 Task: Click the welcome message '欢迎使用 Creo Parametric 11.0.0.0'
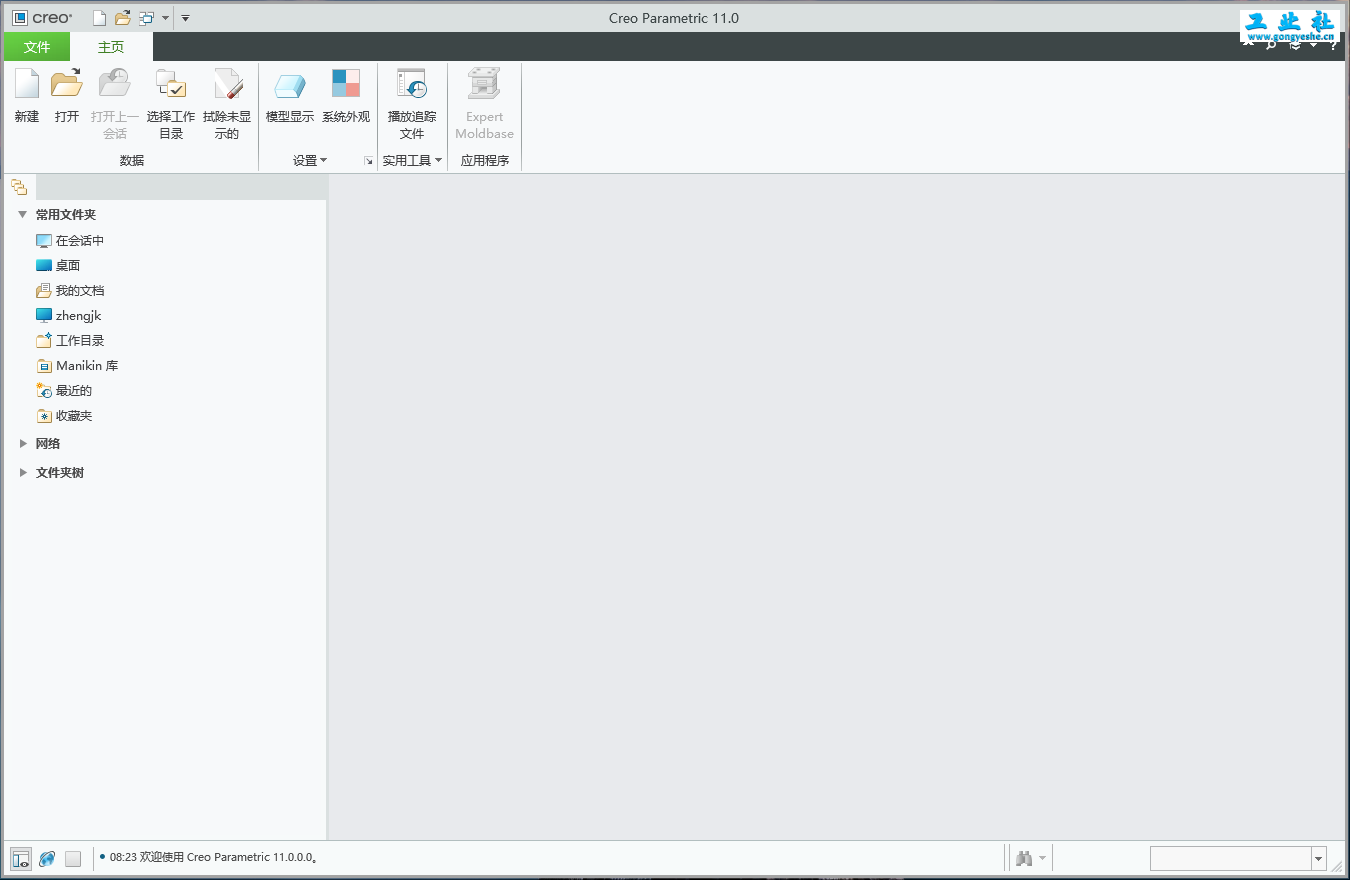(228, 857)
